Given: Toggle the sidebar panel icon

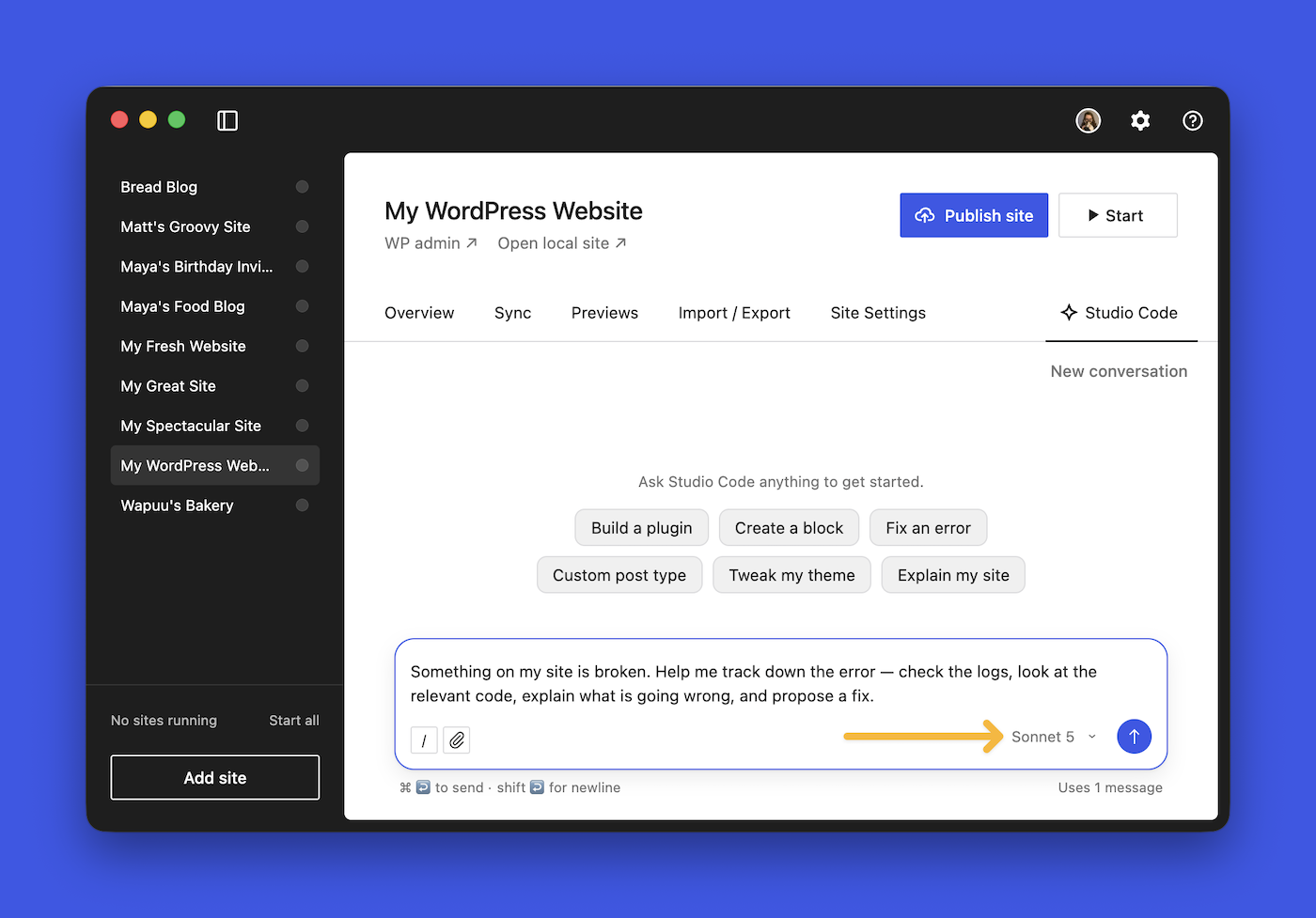Looking at the screenshot, I should coord(227,120).
